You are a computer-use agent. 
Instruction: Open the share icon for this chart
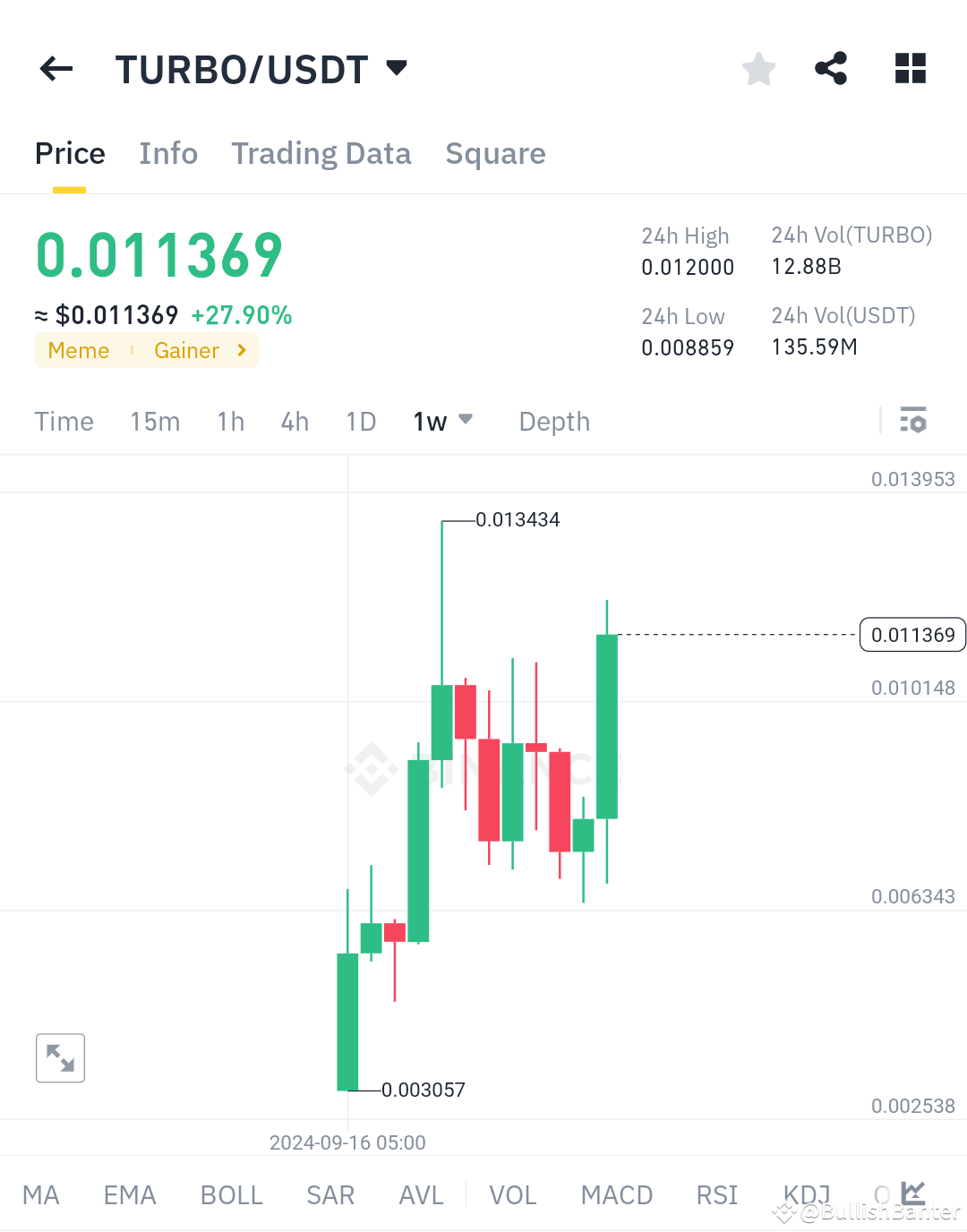point(831,68)
